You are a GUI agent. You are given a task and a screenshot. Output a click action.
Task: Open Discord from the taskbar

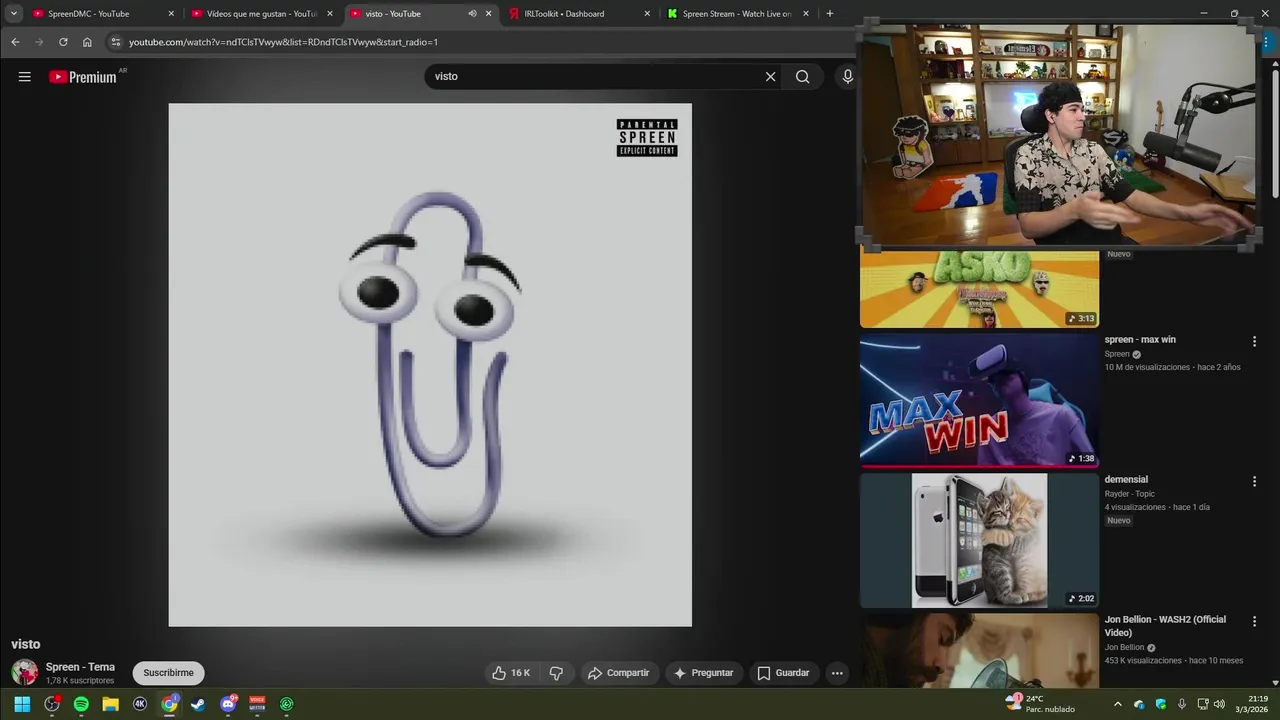228,704
